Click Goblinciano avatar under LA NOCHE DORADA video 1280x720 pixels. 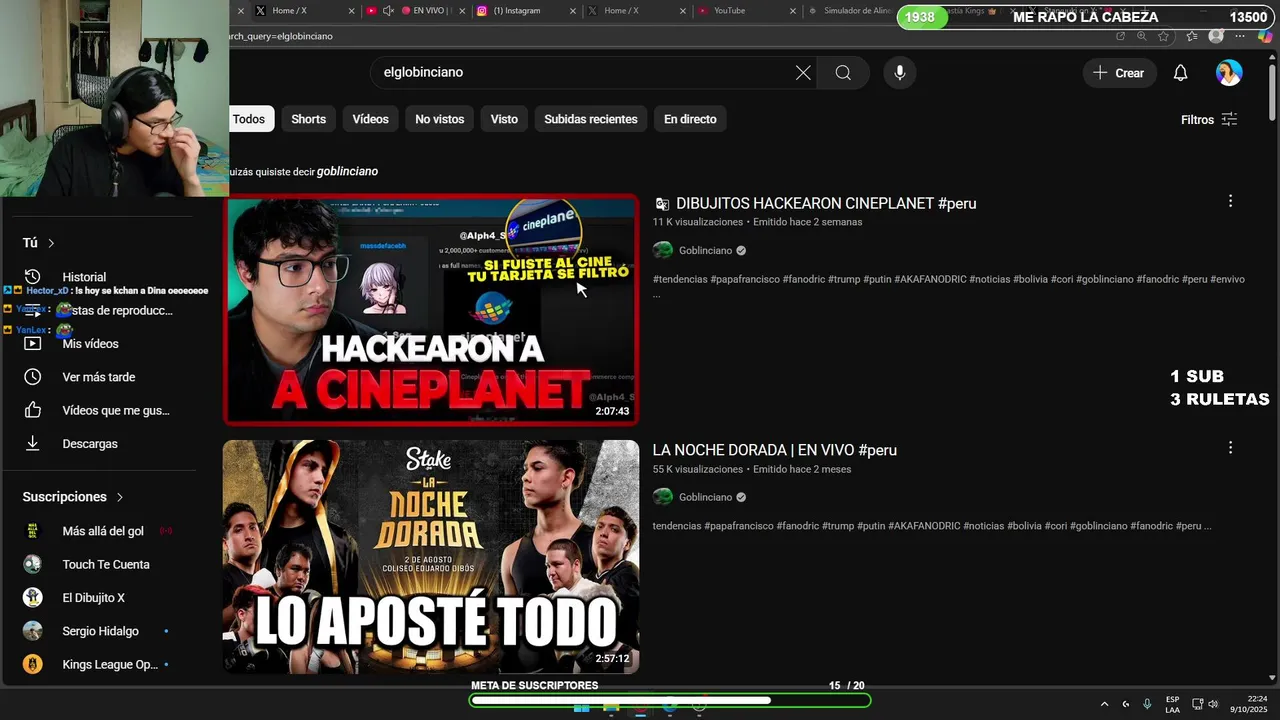[663, 497]
